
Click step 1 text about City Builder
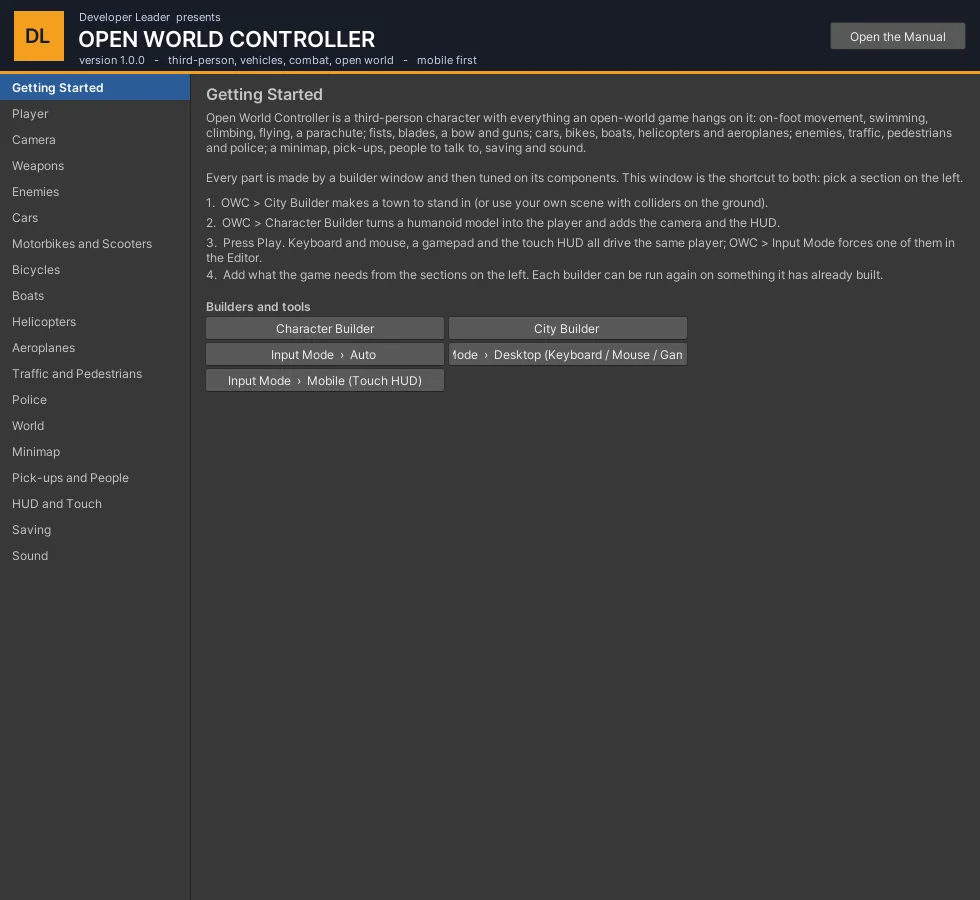[x=487, y=203]
